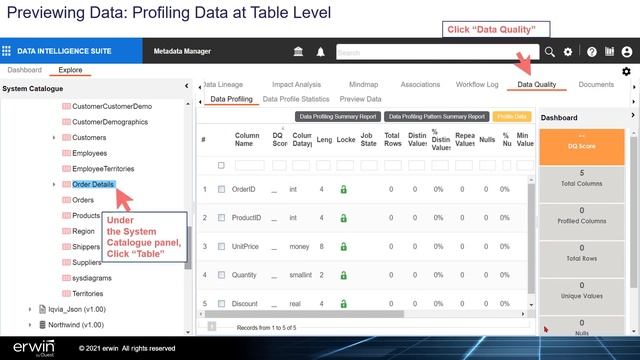Click the Region table icon
640x360 pixels.
(x=66, y=231)
